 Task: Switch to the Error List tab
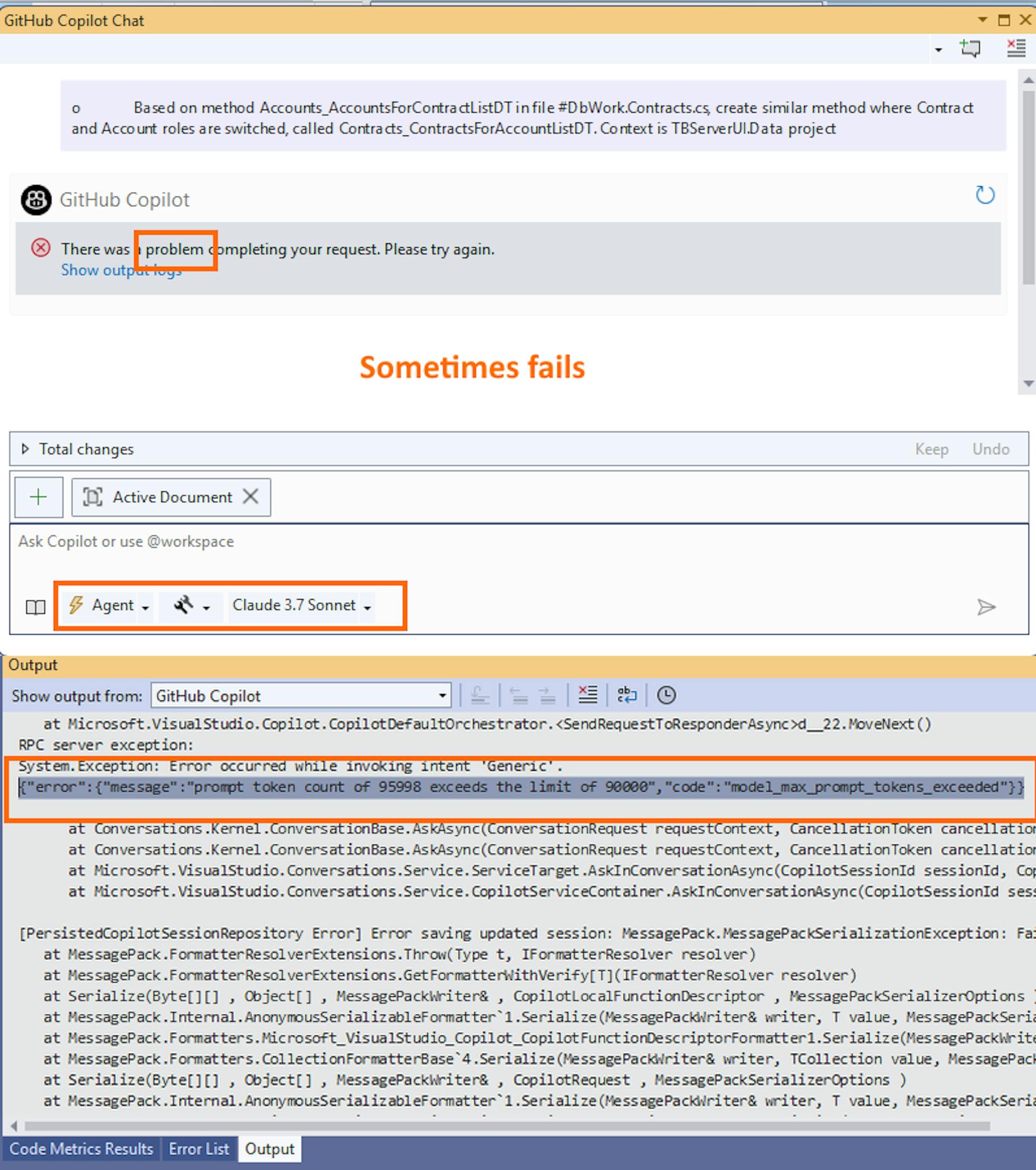click(x=199, y=1149)
